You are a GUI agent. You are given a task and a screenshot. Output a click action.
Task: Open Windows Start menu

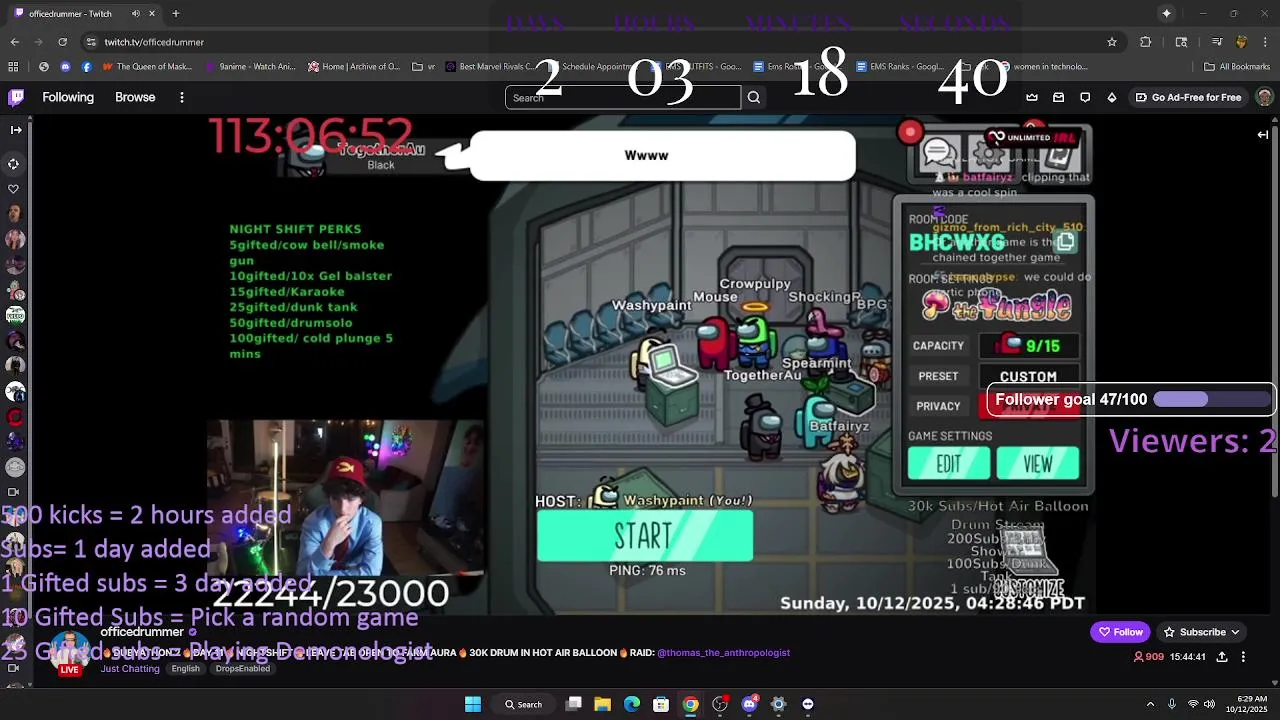472,704
